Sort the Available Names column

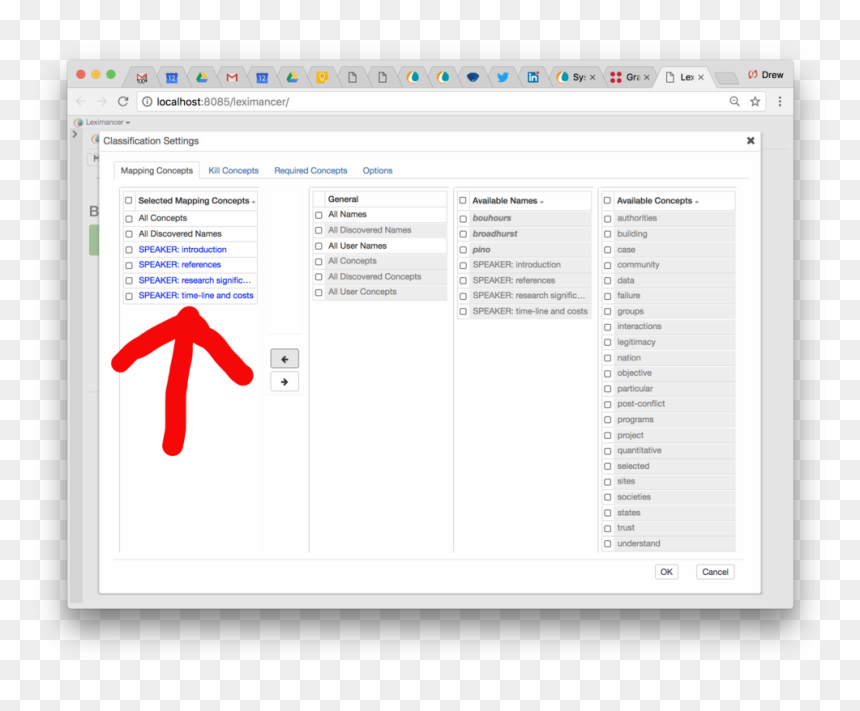[x=508, y=201]
